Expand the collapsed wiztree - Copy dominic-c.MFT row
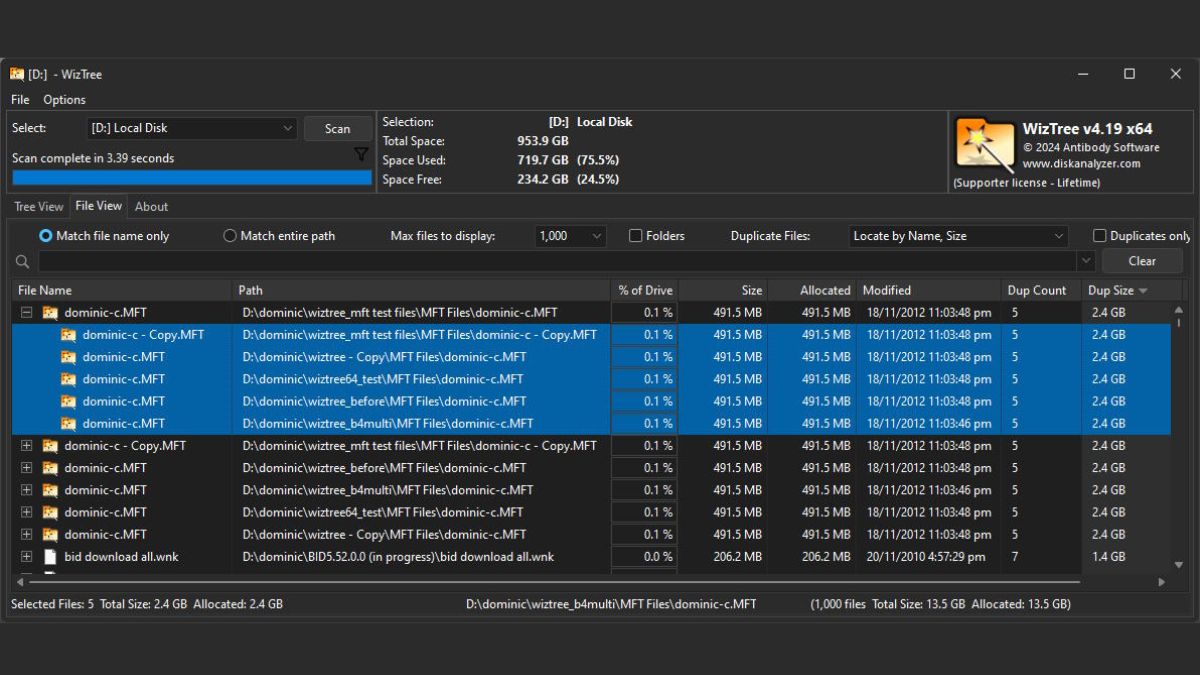 tap(27, 534)
